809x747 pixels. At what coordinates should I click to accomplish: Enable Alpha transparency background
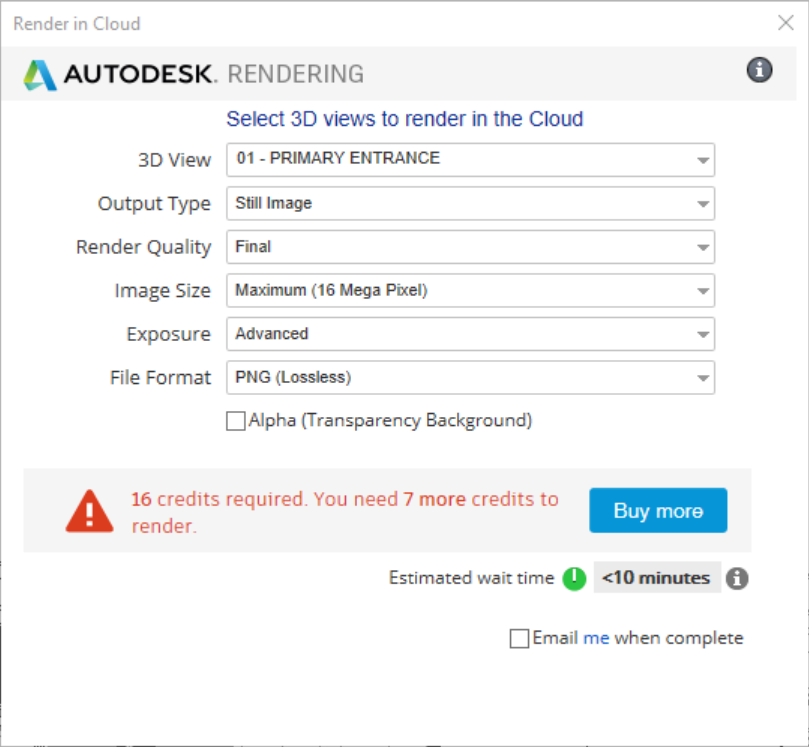[235, 420]
